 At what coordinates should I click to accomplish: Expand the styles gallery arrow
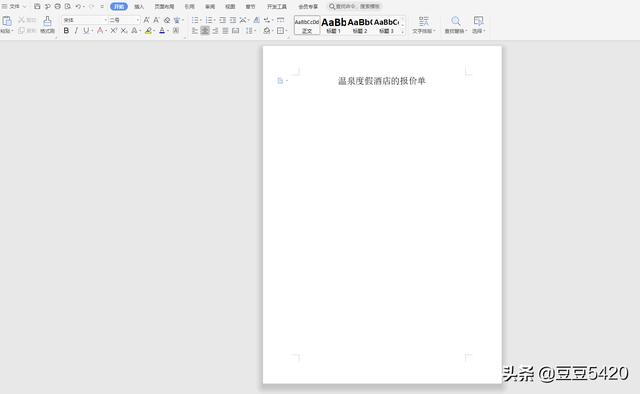(x=403, y=32)
